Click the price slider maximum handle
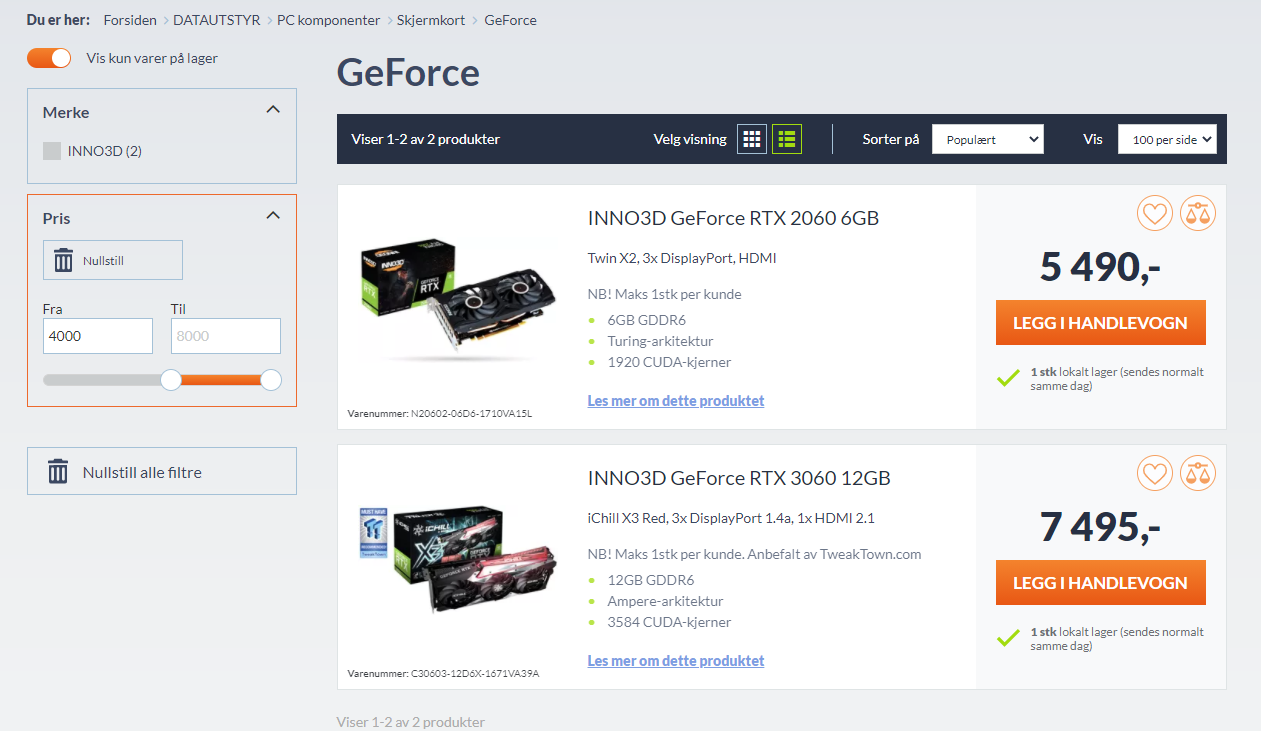This screenshot has width=1261, height=731. (271, 380)
